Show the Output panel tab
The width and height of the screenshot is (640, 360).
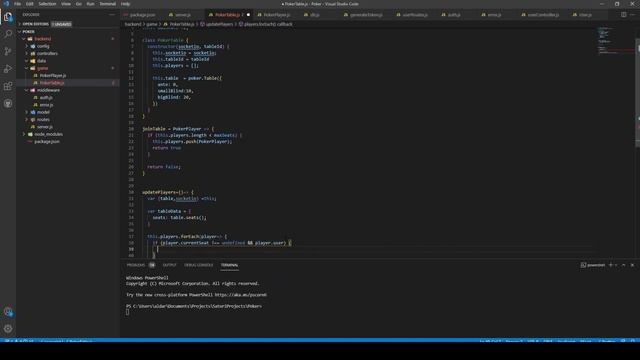169,265
